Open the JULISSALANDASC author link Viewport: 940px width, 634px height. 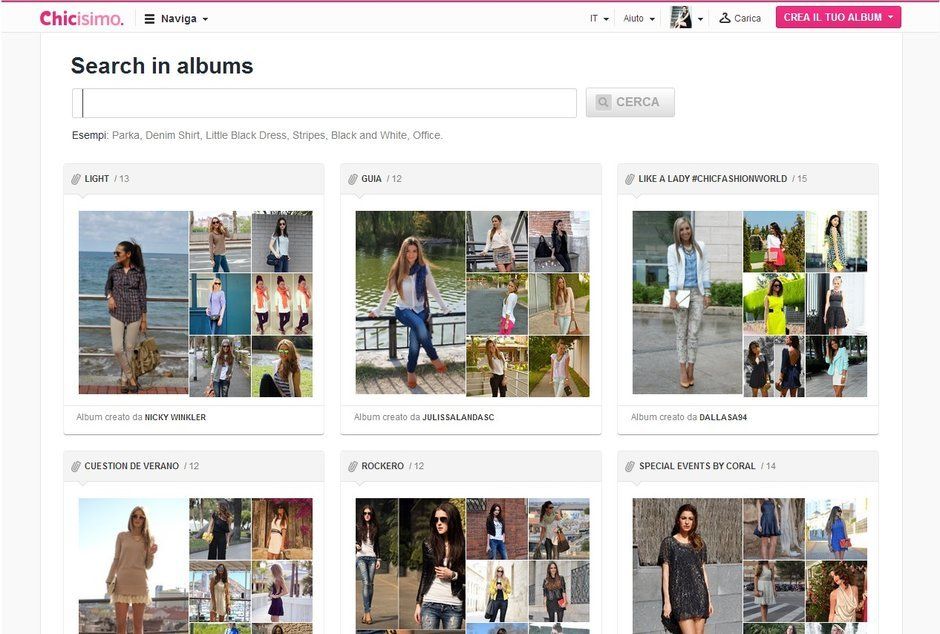(x=458, y=417)
